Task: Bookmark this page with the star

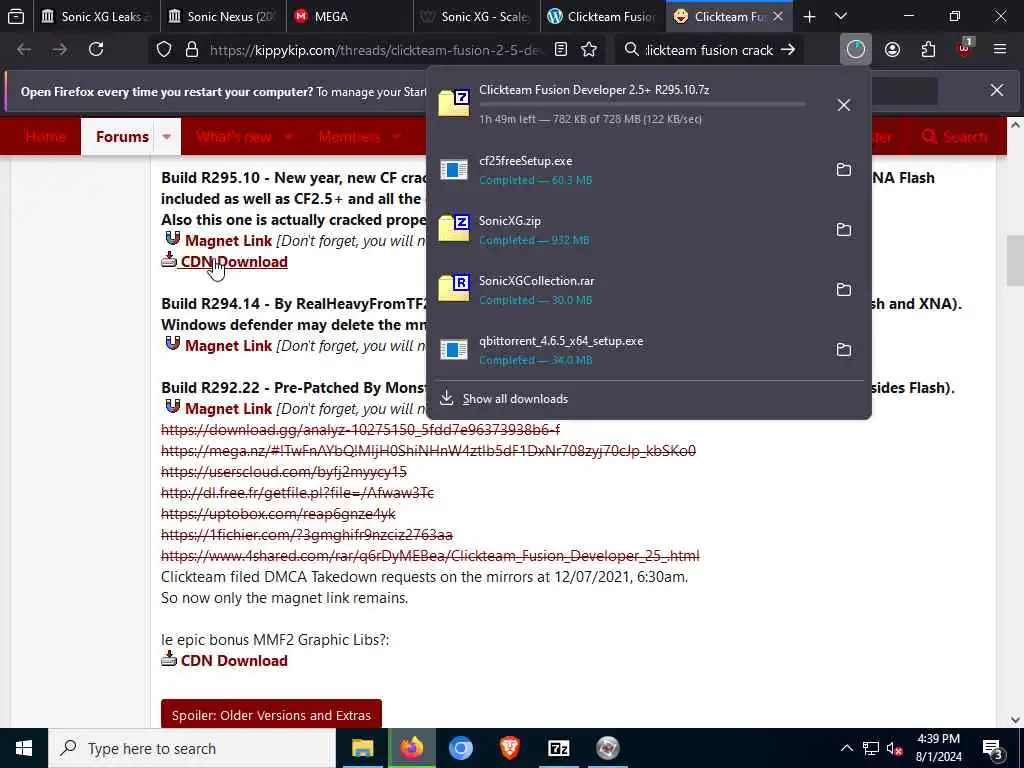Action: 589,50
